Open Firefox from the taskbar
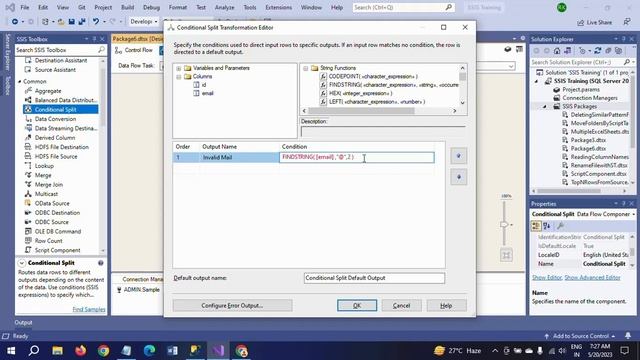This screenshot has width=640, height=360. click(80, 351)
